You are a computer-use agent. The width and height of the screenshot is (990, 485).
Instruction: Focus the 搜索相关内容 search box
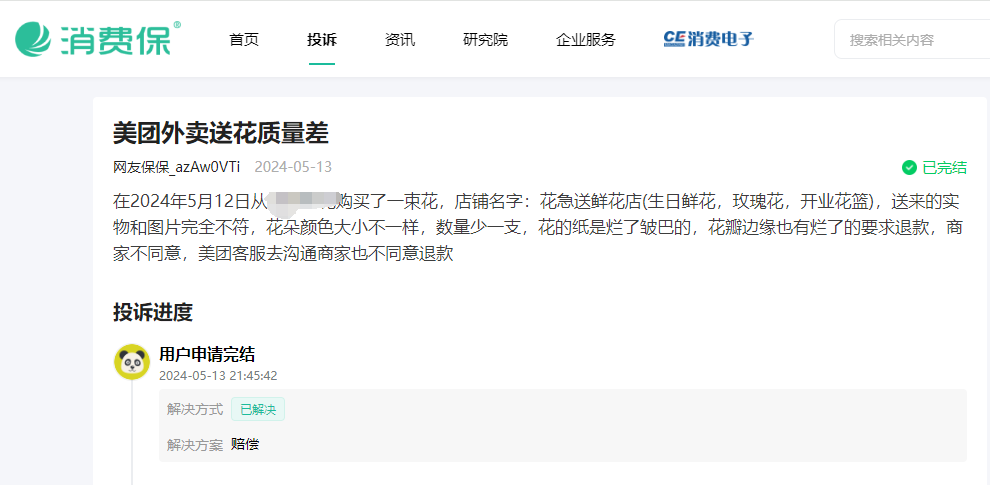click(912, 40)
